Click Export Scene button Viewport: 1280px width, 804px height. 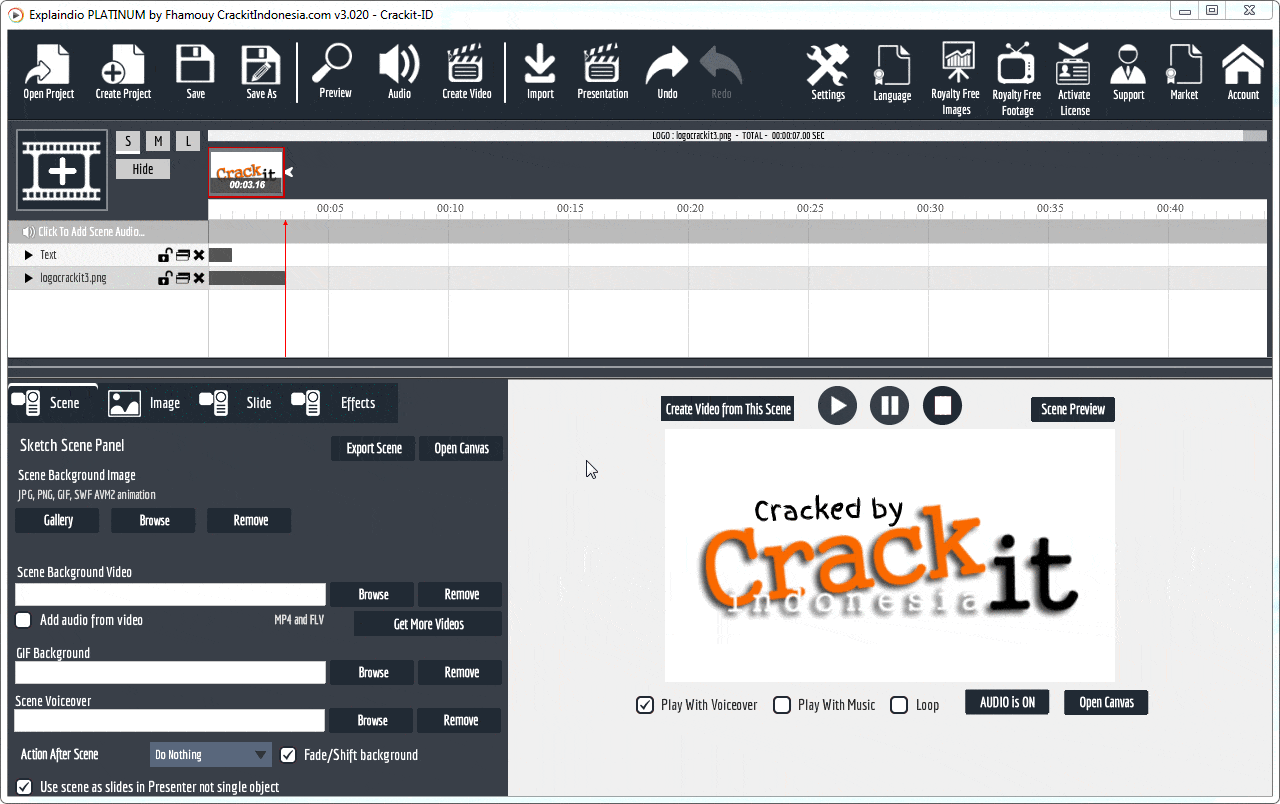tap(374, 448)
